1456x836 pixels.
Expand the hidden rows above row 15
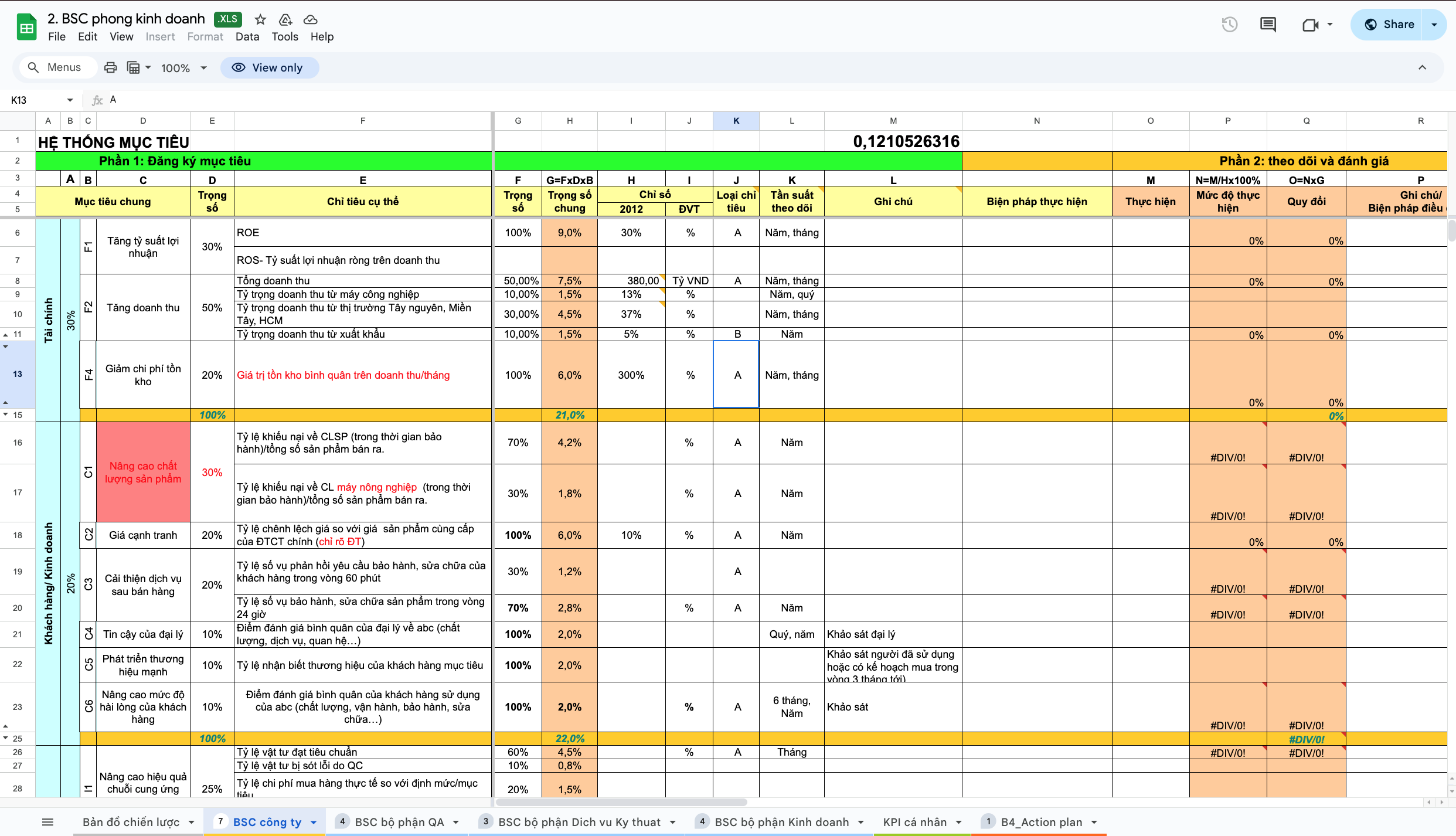pyautogui.click(x=6, y=414)
